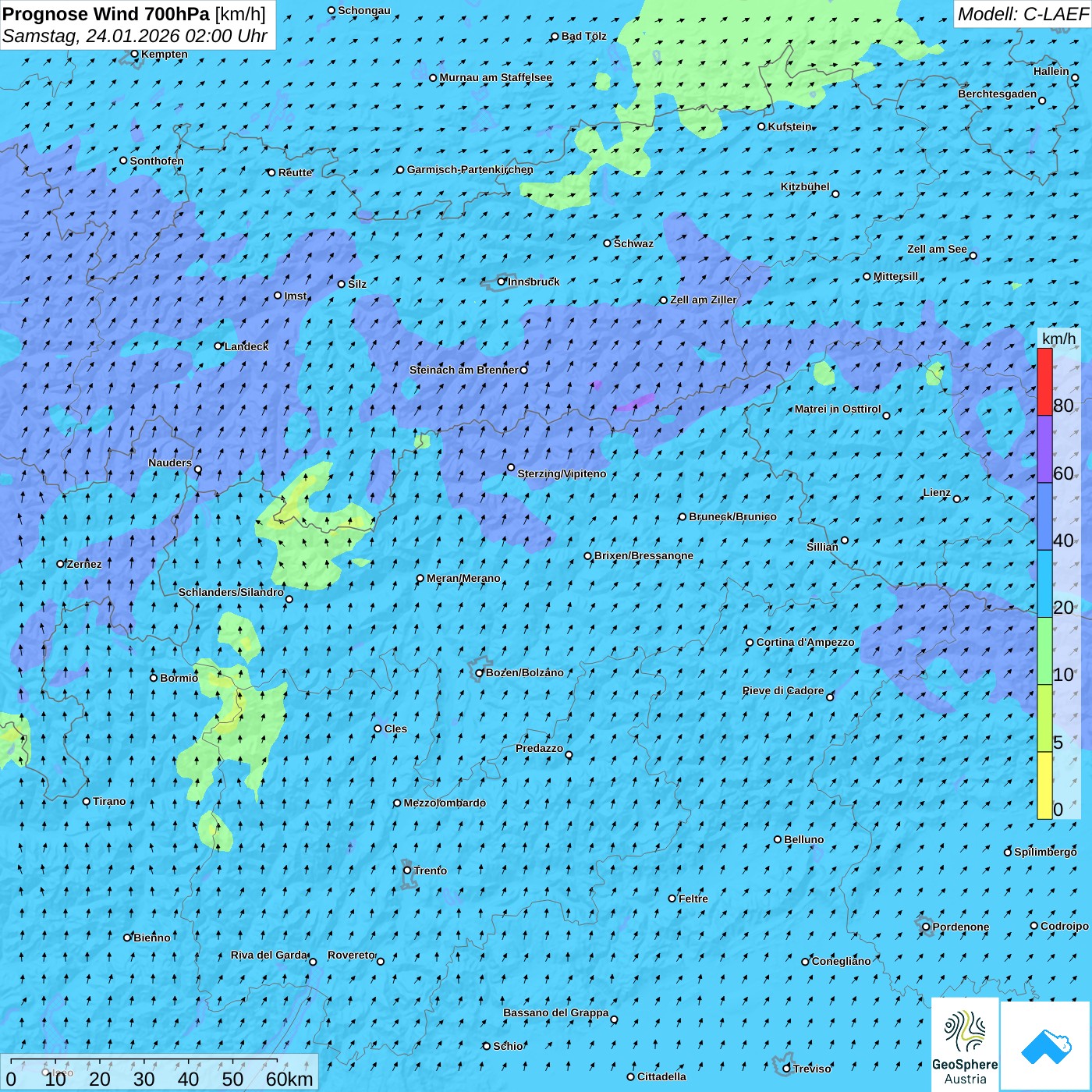Image resolution: width=1092 pixels, height=1092 pixels.
Task: Click the red 80 km/h legend swatch
Action: (1044, 381)
